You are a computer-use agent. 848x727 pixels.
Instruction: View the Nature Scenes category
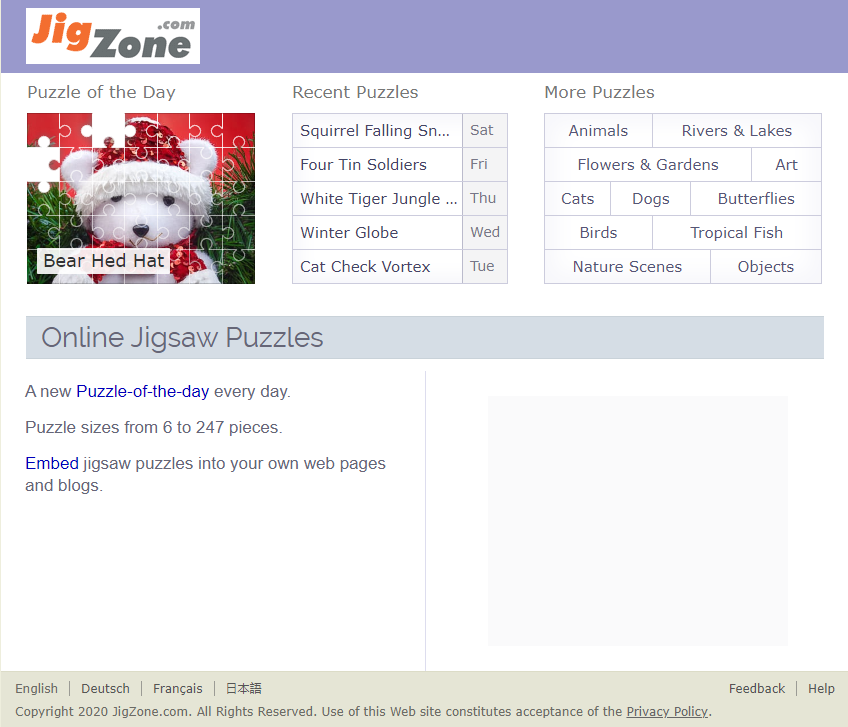click(627, 267)
